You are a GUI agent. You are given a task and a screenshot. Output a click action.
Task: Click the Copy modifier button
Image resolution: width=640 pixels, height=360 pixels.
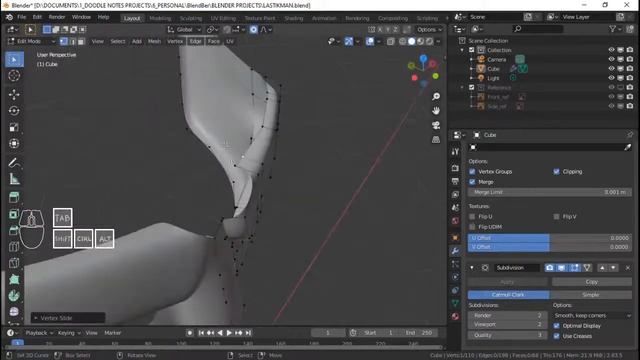coord(592,282)
